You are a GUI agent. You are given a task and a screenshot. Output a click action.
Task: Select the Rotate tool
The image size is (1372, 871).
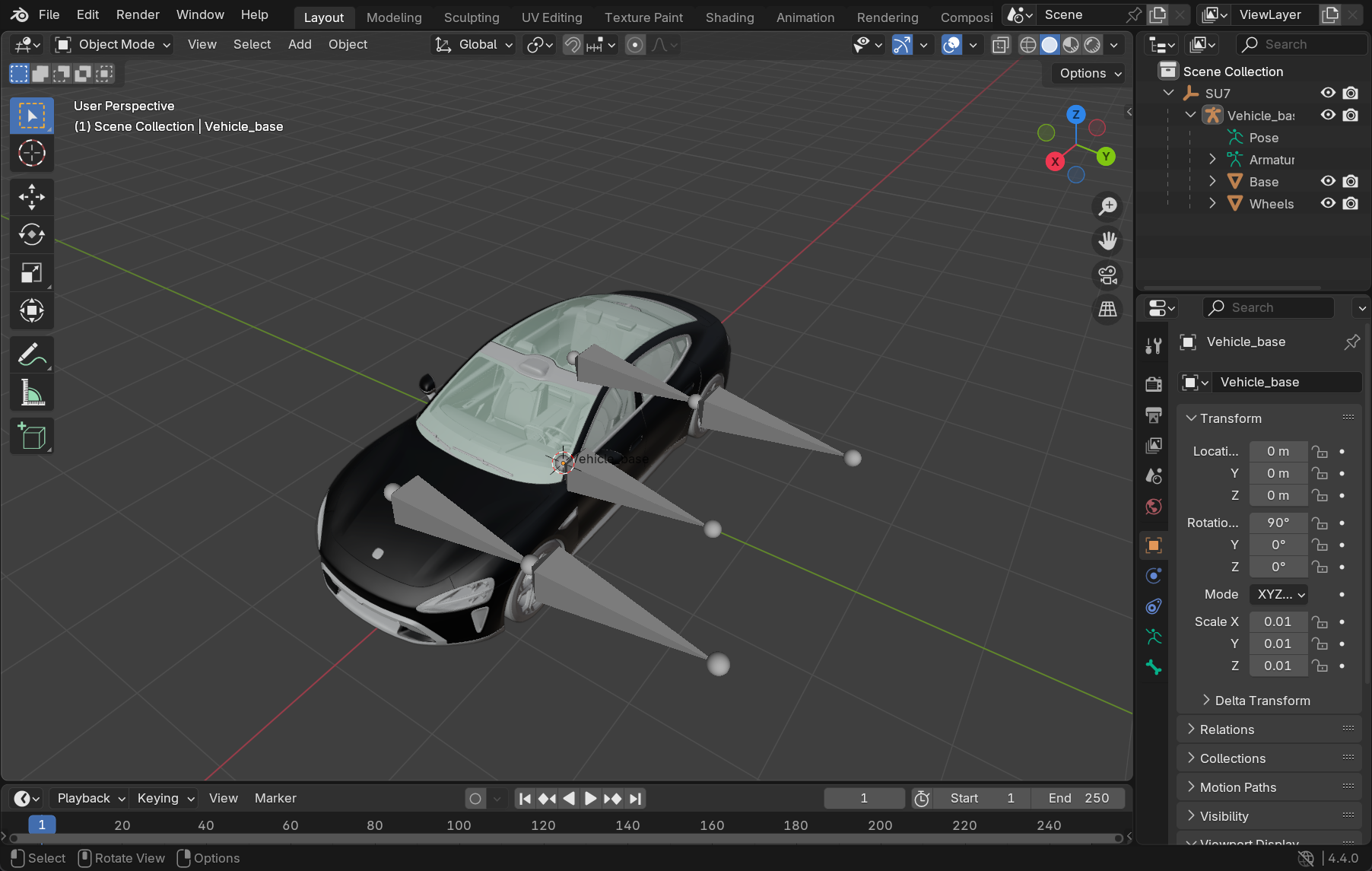(31, 234)
